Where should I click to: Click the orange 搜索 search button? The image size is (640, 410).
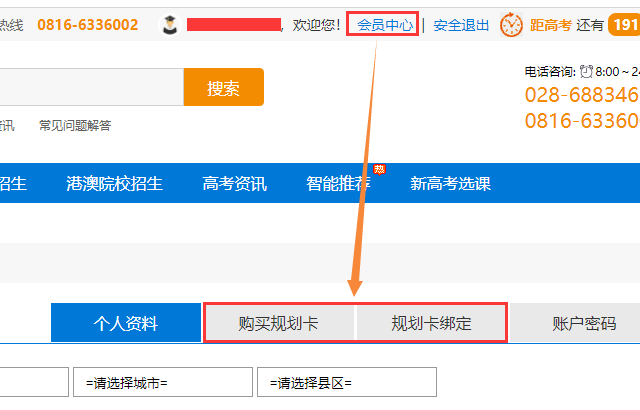click(223, 87)
